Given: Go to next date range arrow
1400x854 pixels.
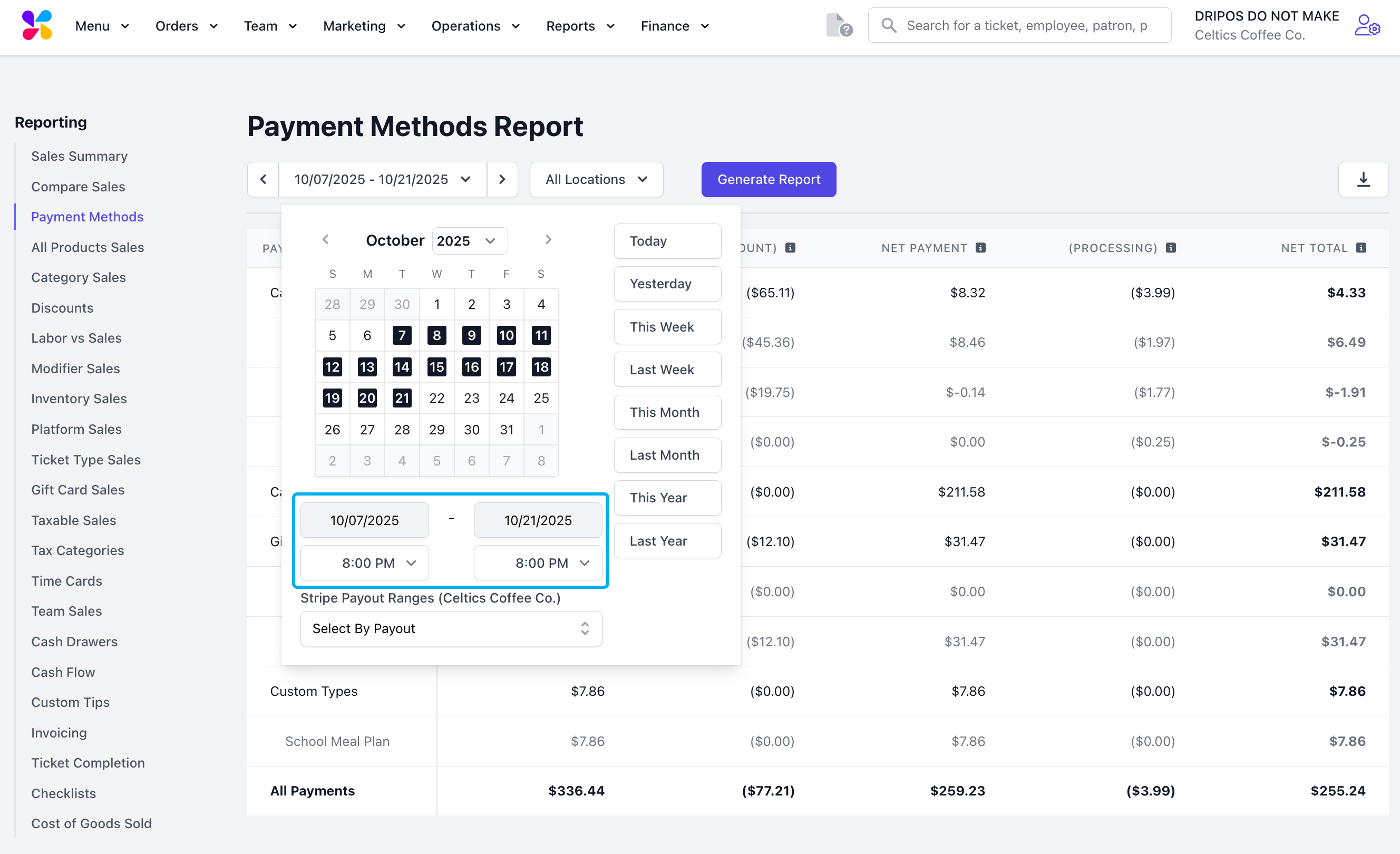Looking at the screenshot, I should coord(502,180).
